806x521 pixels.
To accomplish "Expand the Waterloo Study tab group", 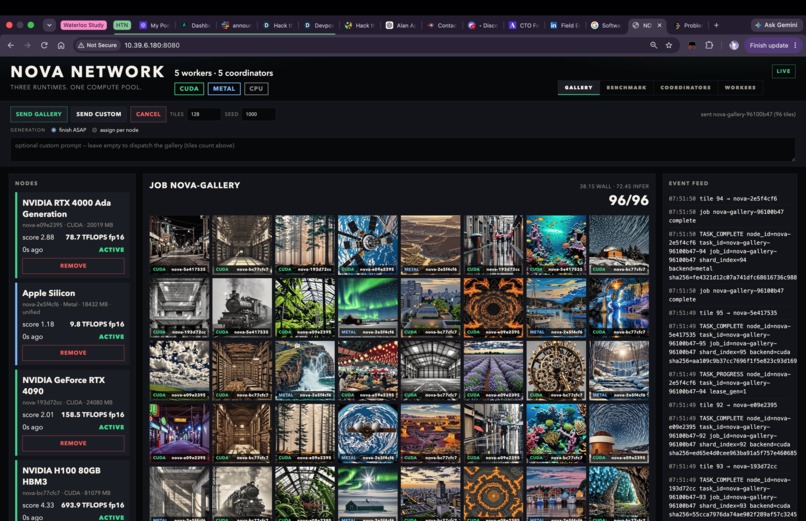I will 83,25.
